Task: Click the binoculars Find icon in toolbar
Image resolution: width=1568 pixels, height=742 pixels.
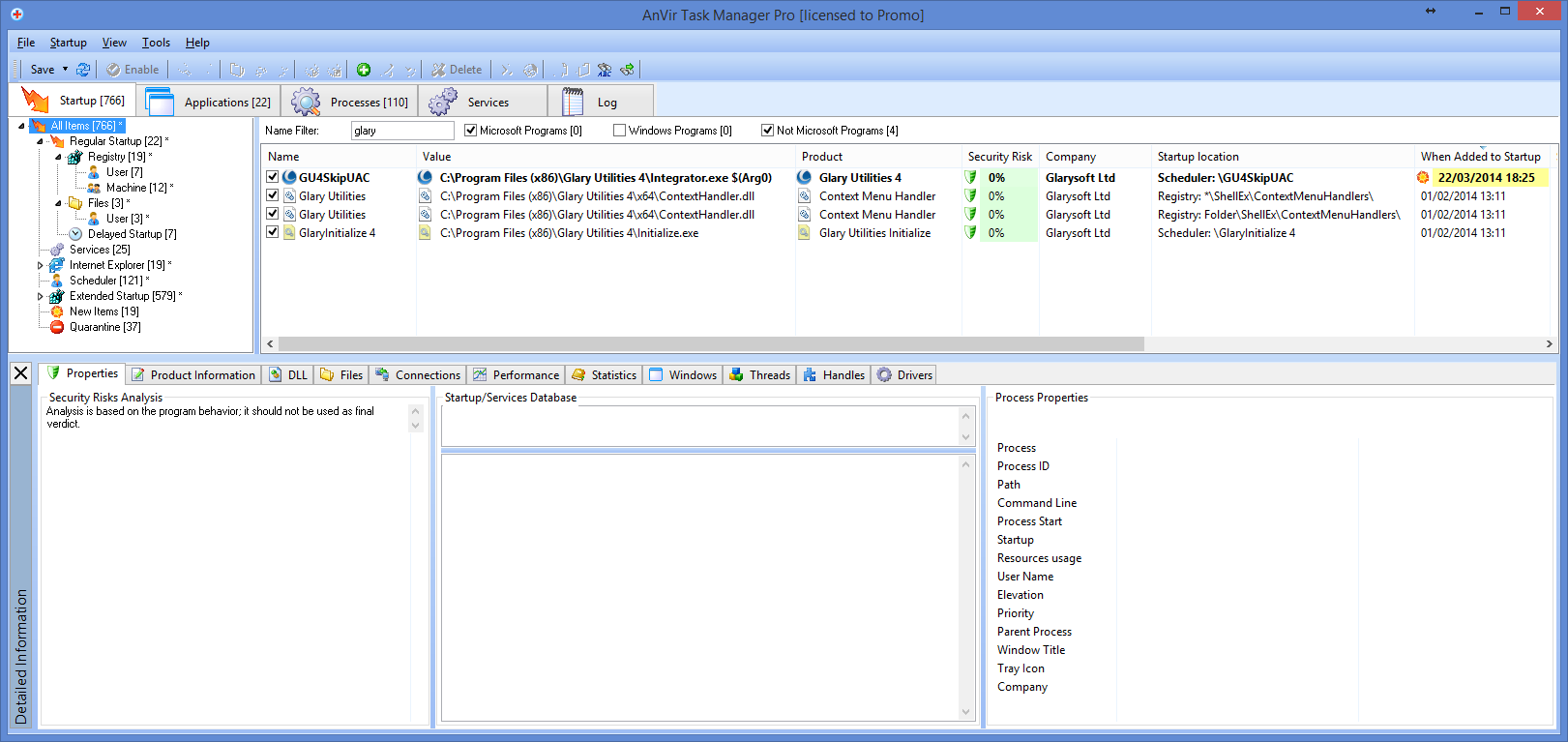Action: pyautogui.click(x=605, y=70)
